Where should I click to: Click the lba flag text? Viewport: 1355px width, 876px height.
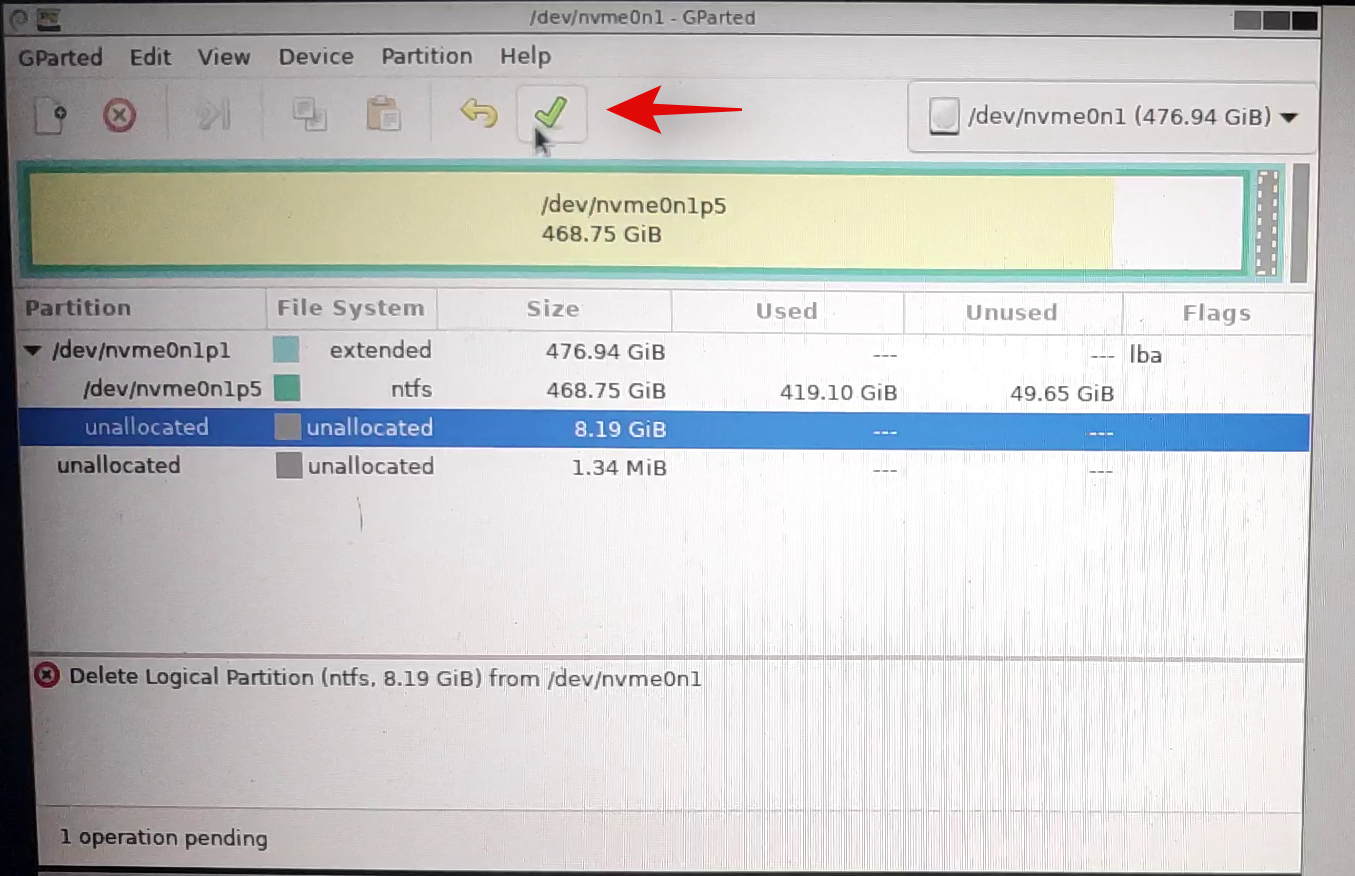tap(1146, 355)
